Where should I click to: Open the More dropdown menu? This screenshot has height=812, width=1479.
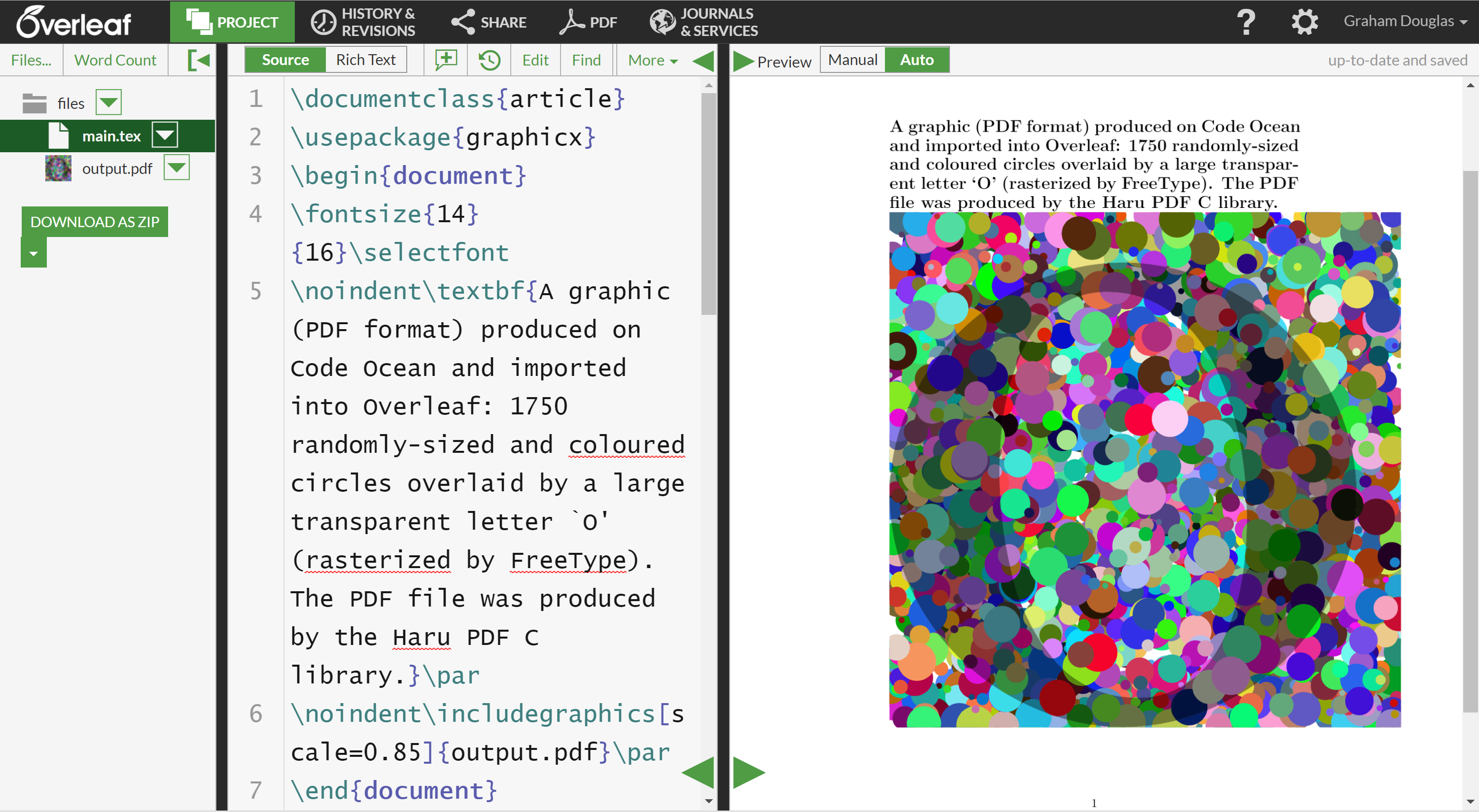(x=652, y=60)
